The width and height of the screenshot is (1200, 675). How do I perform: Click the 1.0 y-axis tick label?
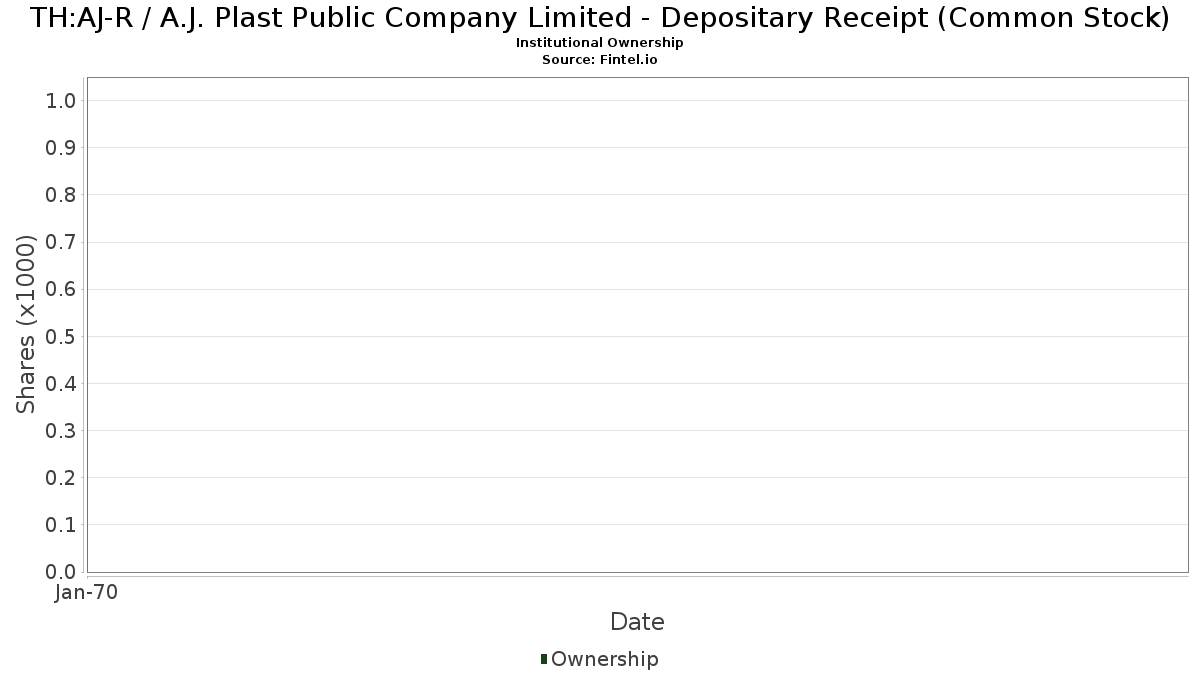pos(61,101)
